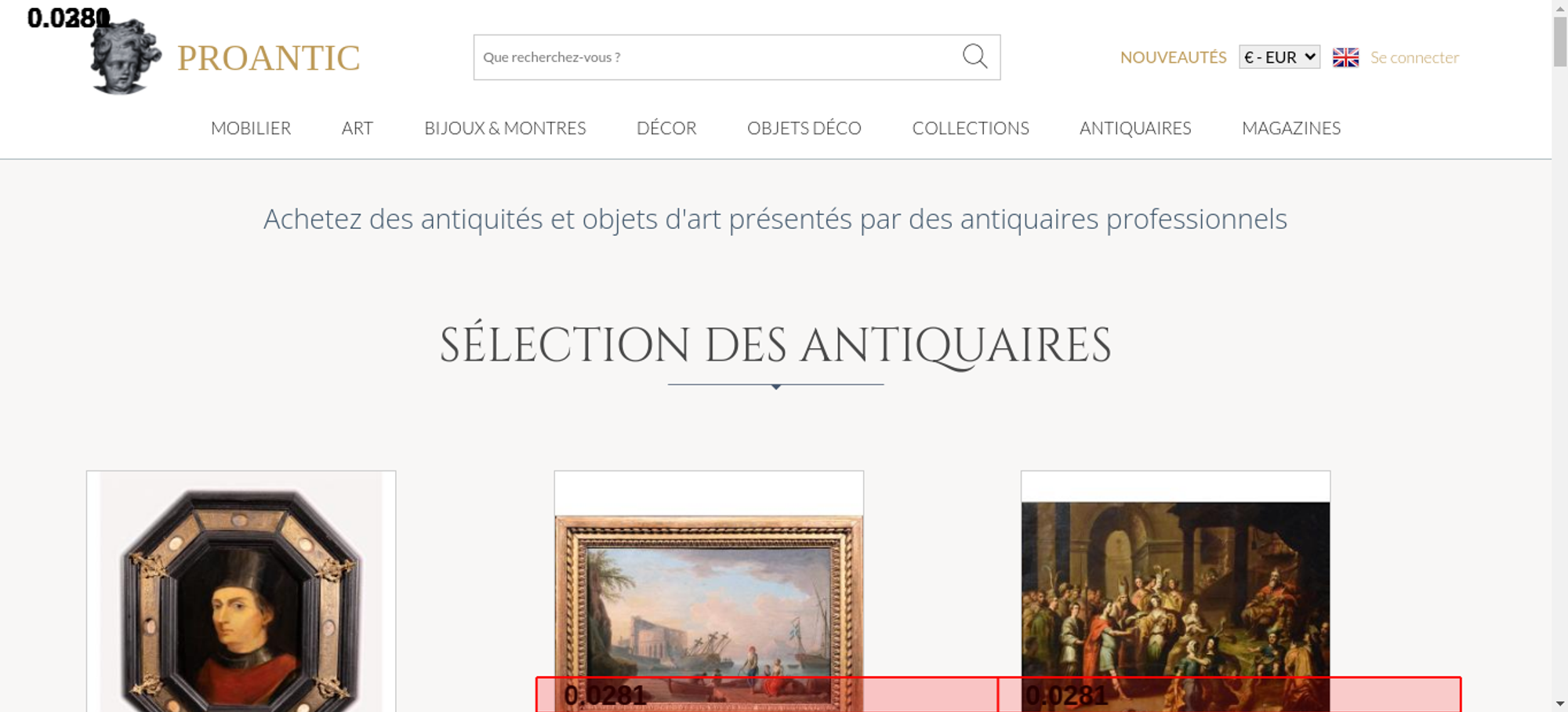
Task: Go to the DÉCOR menu
Action: click(666, 128)
